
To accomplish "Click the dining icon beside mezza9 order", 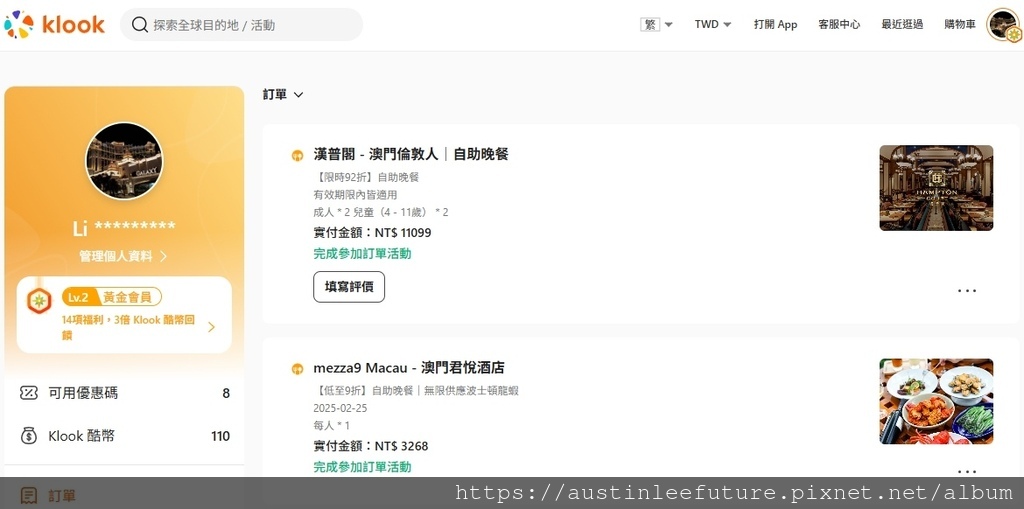I will [x=297, y=369].
